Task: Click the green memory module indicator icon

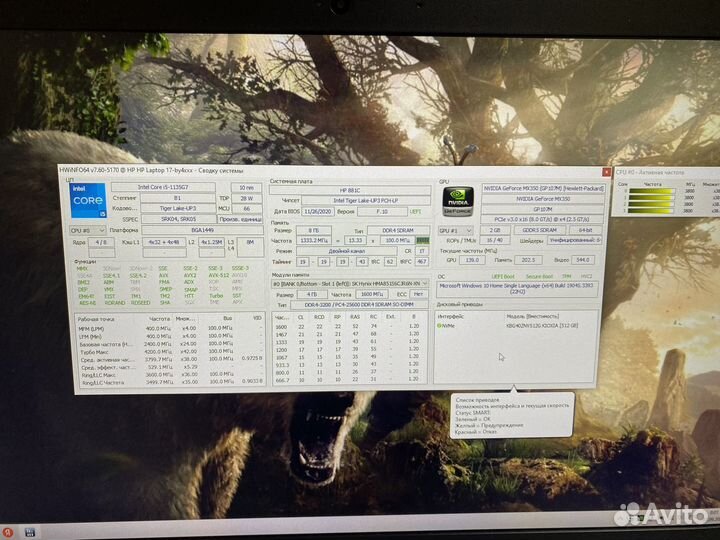Action: click(422, 240)
